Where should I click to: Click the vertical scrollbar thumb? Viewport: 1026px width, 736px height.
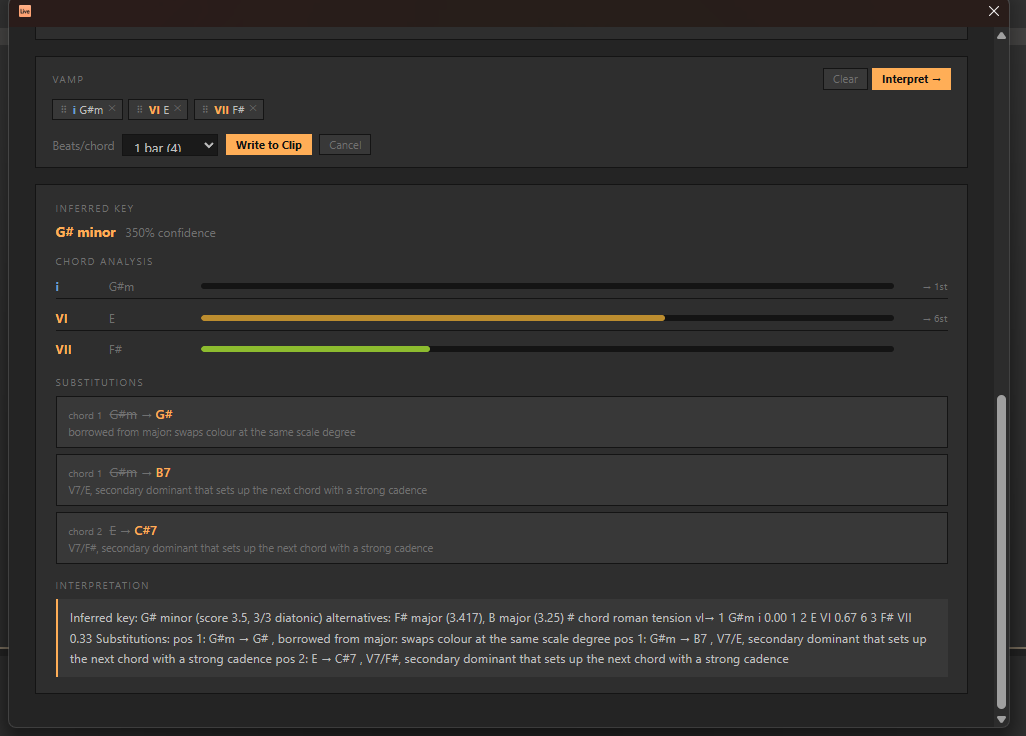click(x=1001, y=552)
